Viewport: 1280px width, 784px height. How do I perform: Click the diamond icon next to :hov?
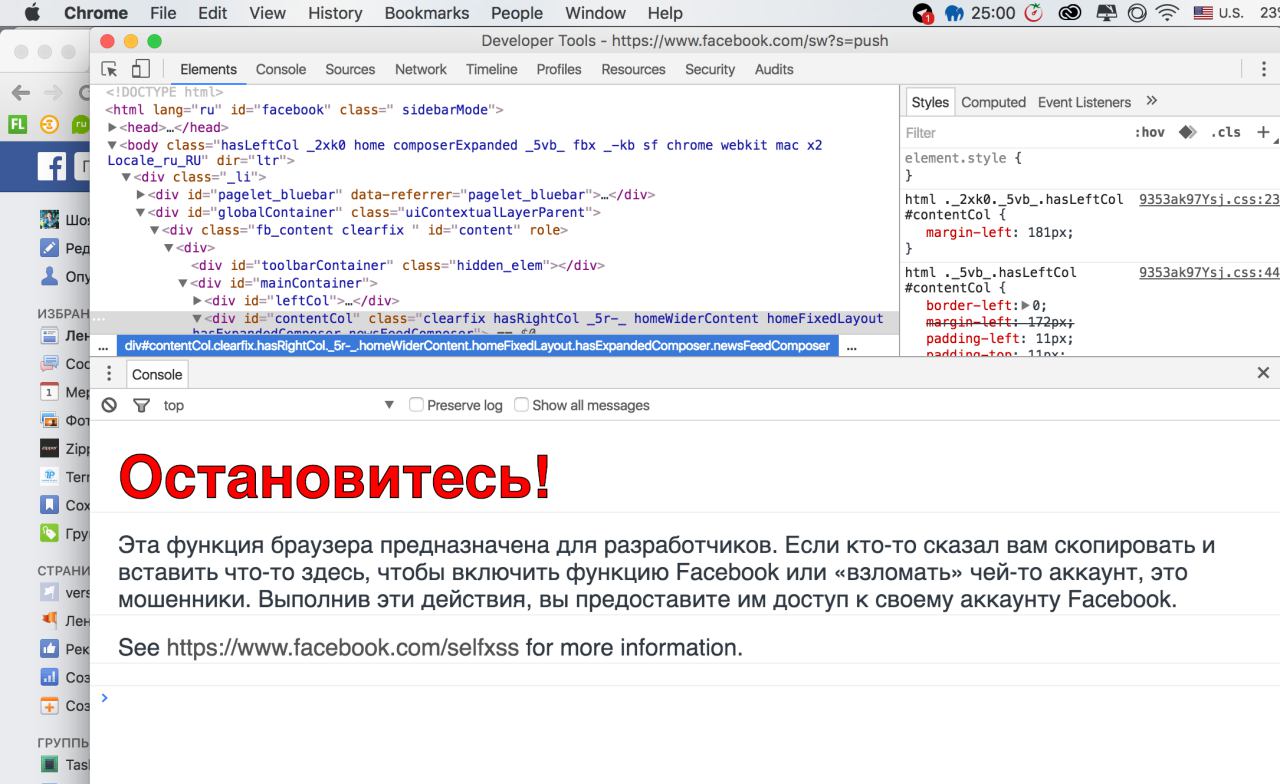pos(1187,132)
